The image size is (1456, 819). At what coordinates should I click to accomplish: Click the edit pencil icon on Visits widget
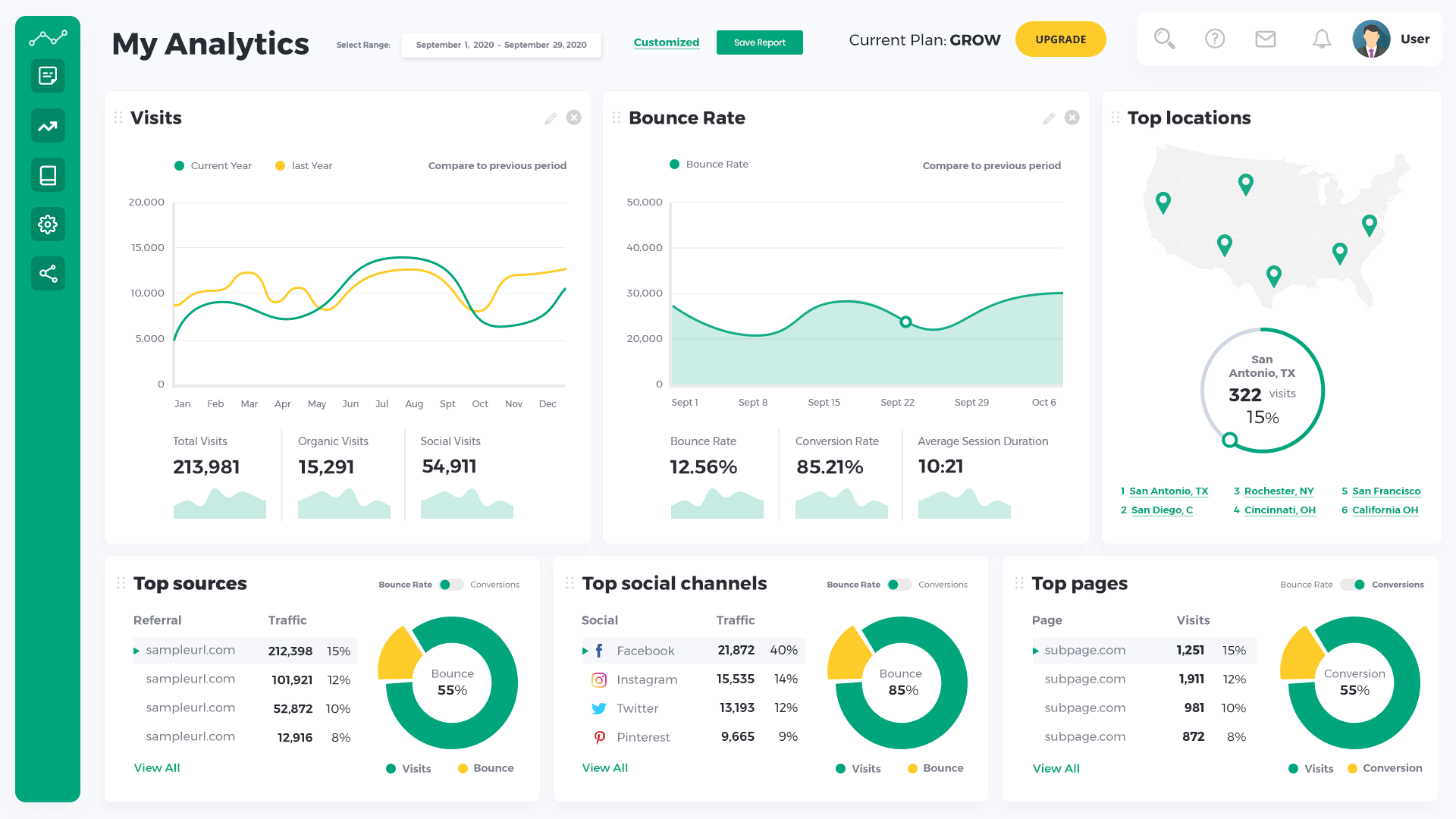coord(551,118)
